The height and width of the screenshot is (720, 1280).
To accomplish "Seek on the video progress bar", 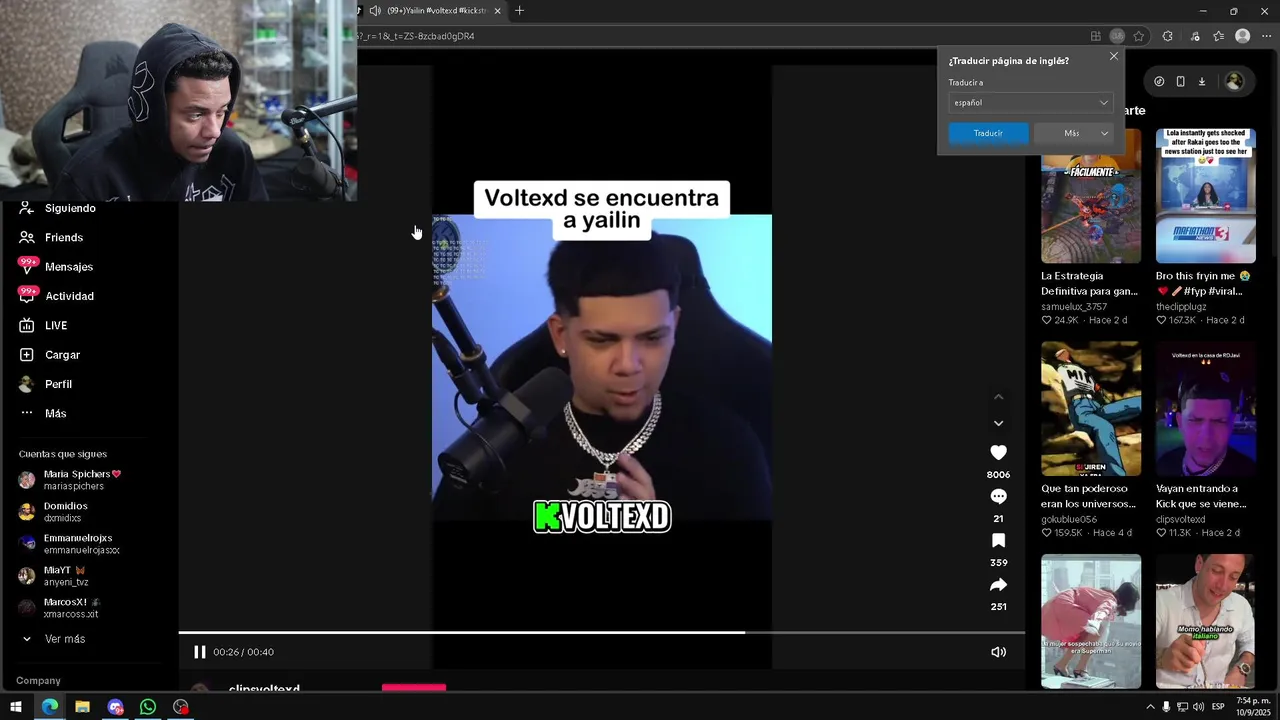I will (602, 632).
